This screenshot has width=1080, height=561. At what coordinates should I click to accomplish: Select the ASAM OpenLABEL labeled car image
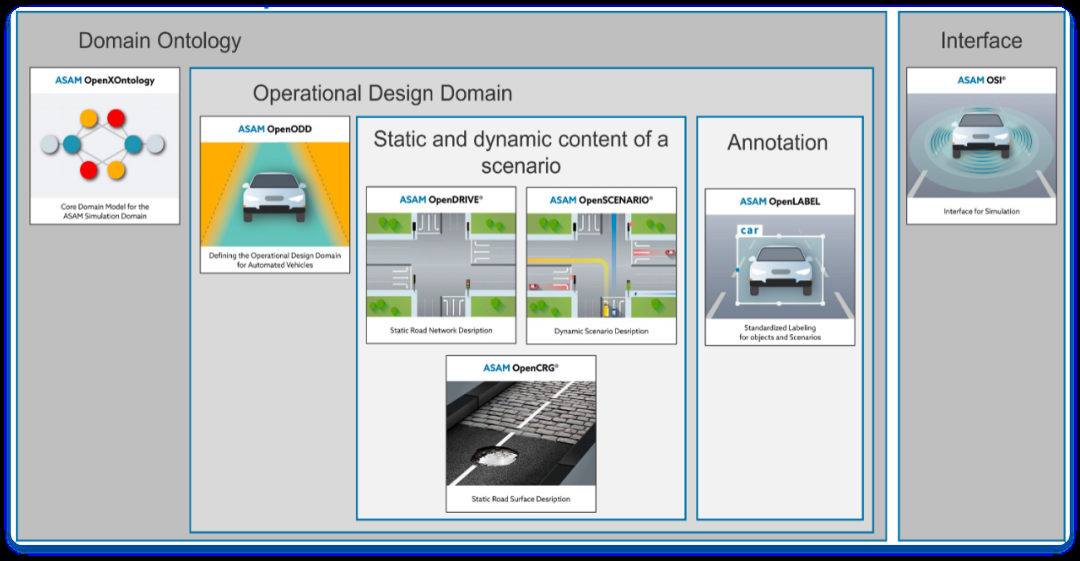pyautogui.click(x=780, y=267)
